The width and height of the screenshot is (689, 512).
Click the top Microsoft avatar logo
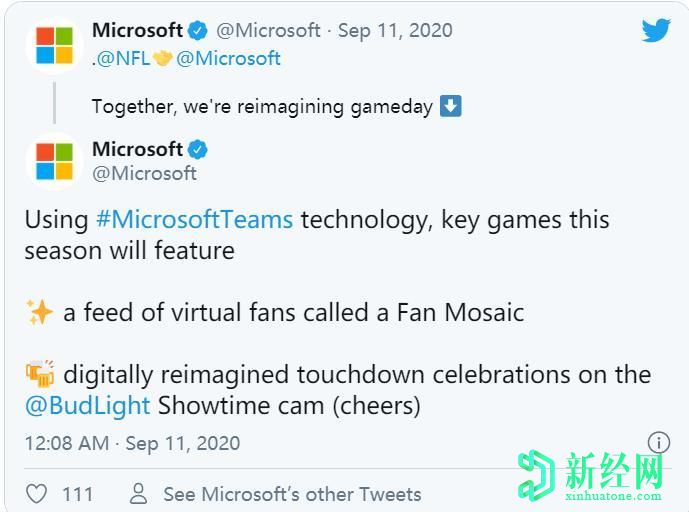tap(54, 44)
